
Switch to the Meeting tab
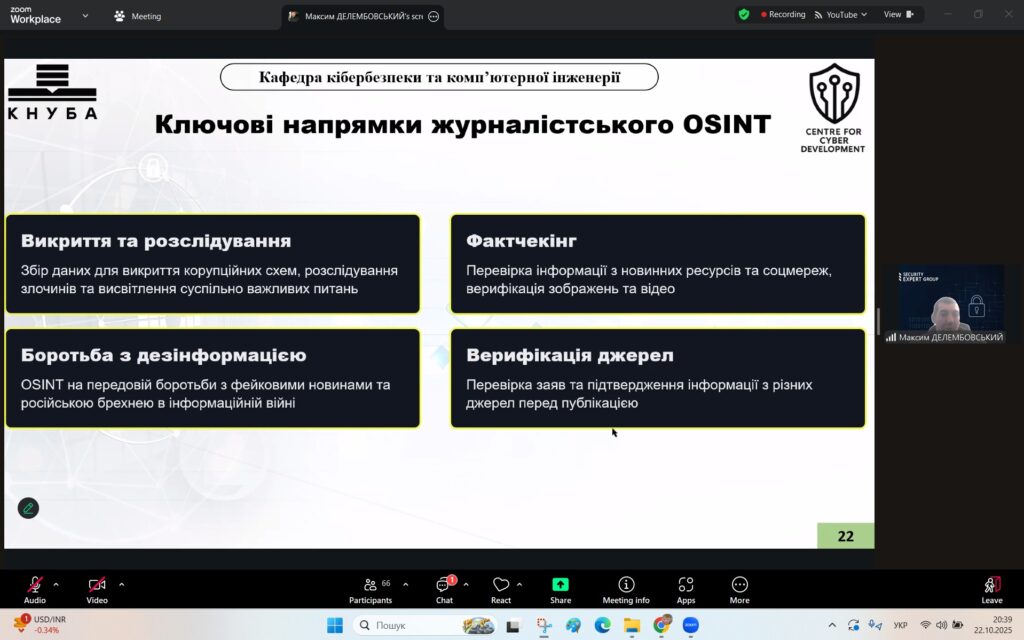[138, 16]
